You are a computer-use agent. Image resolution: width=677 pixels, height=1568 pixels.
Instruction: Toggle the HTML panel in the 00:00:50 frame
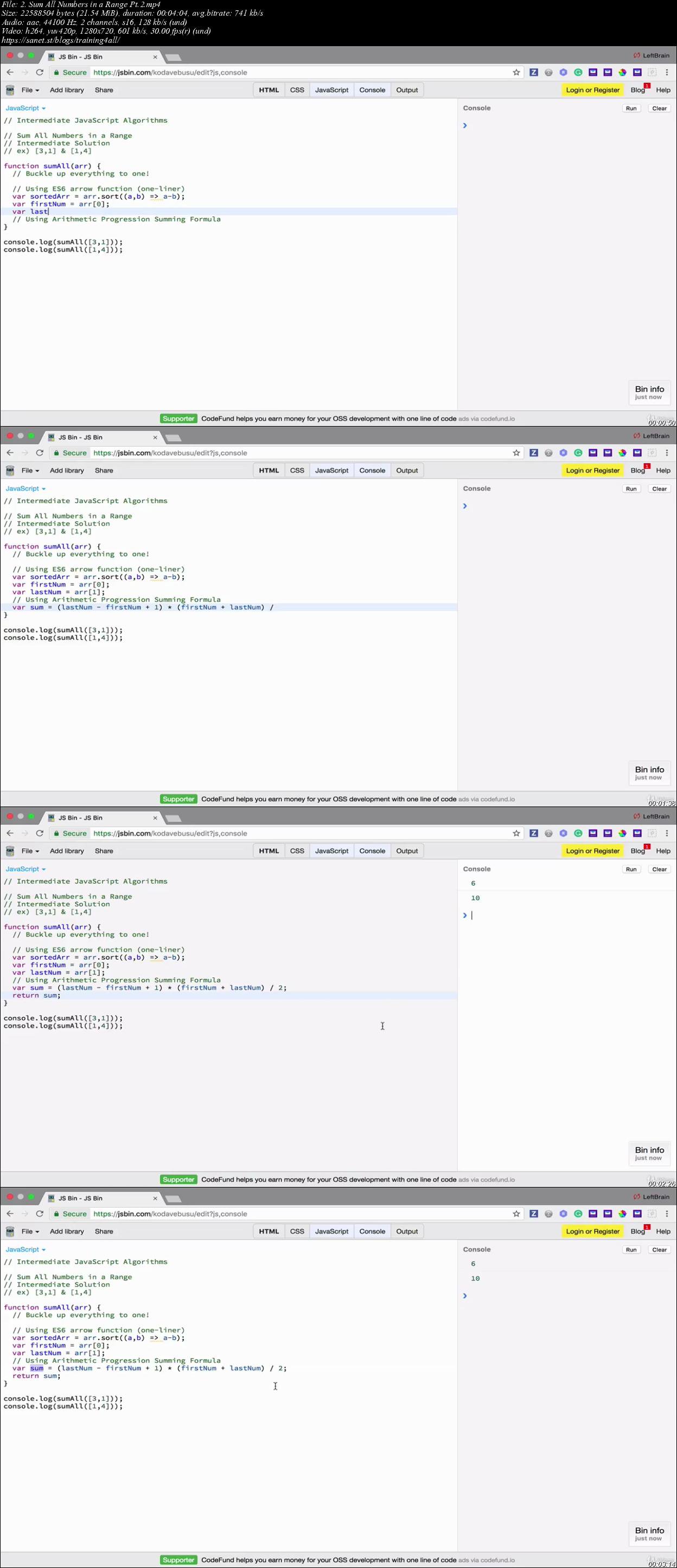269,90
